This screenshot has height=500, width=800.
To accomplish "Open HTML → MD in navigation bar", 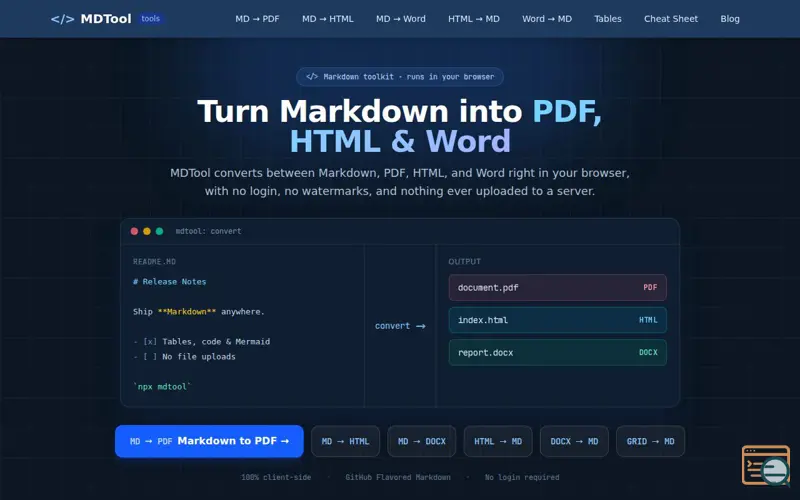I will tap(473, 19).
